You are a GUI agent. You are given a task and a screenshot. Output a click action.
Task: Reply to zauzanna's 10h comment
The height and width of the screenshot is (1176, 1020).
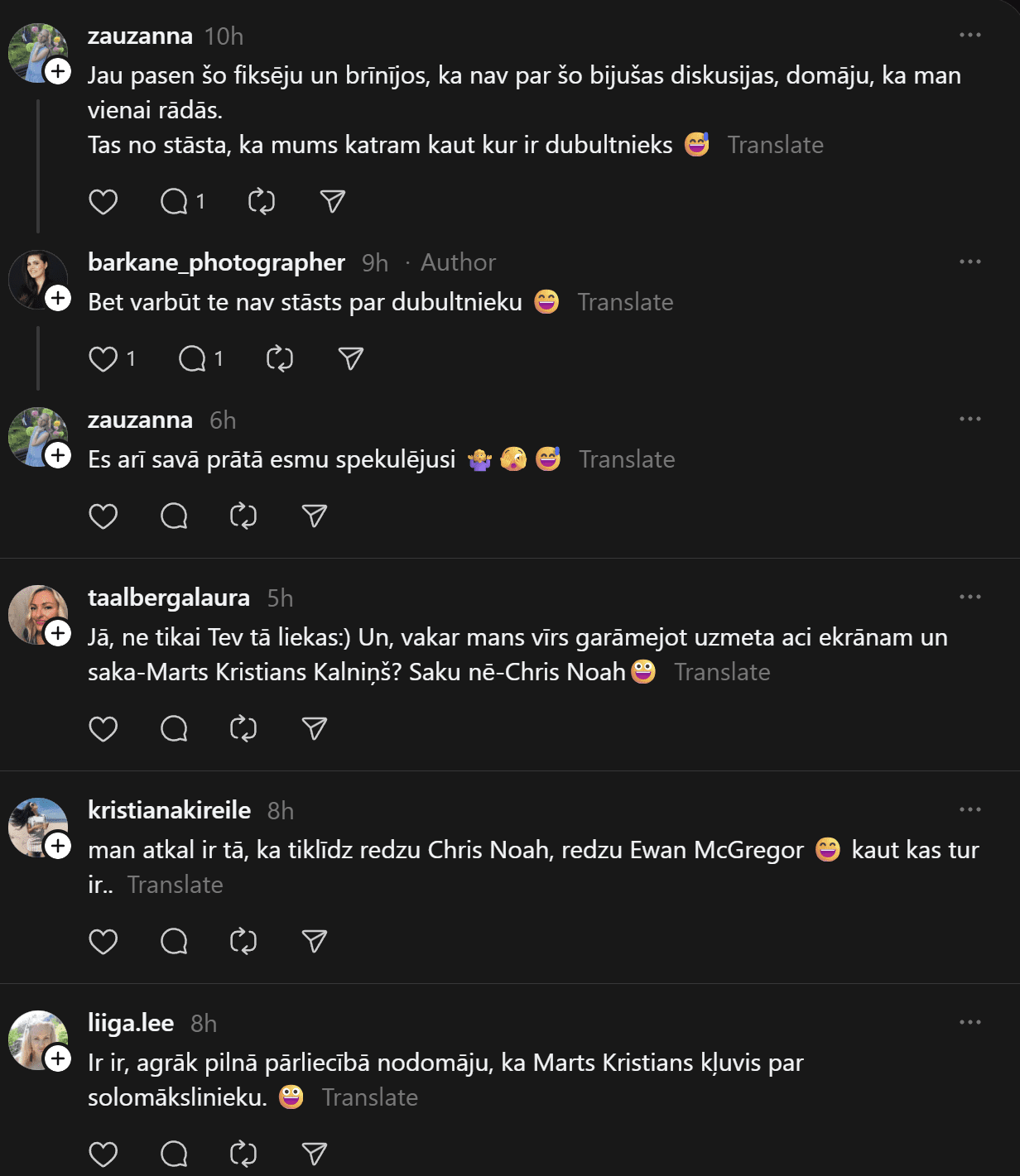[175, 202]
